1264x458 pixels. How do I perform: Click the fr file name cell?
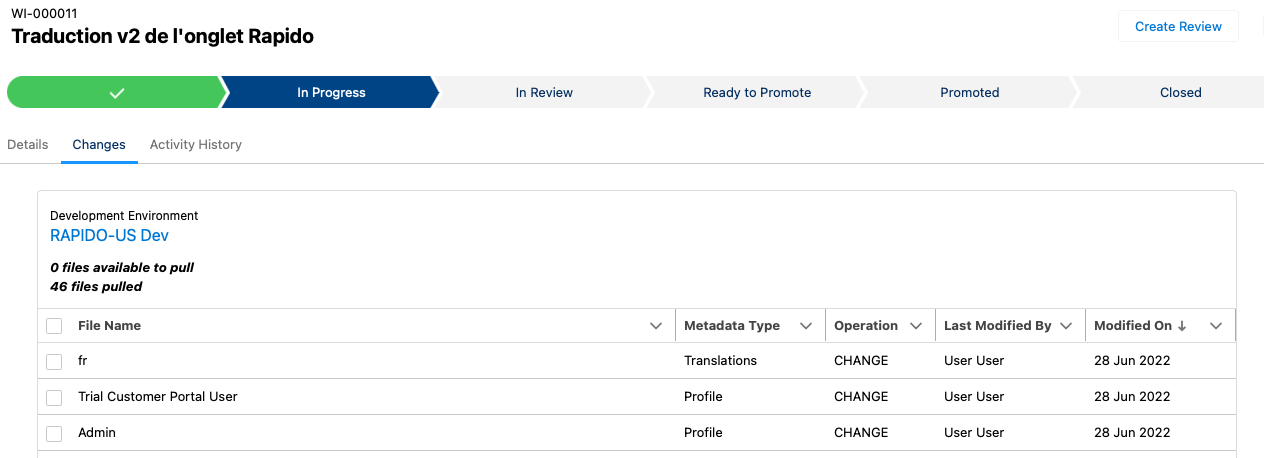tap(83, 361)
